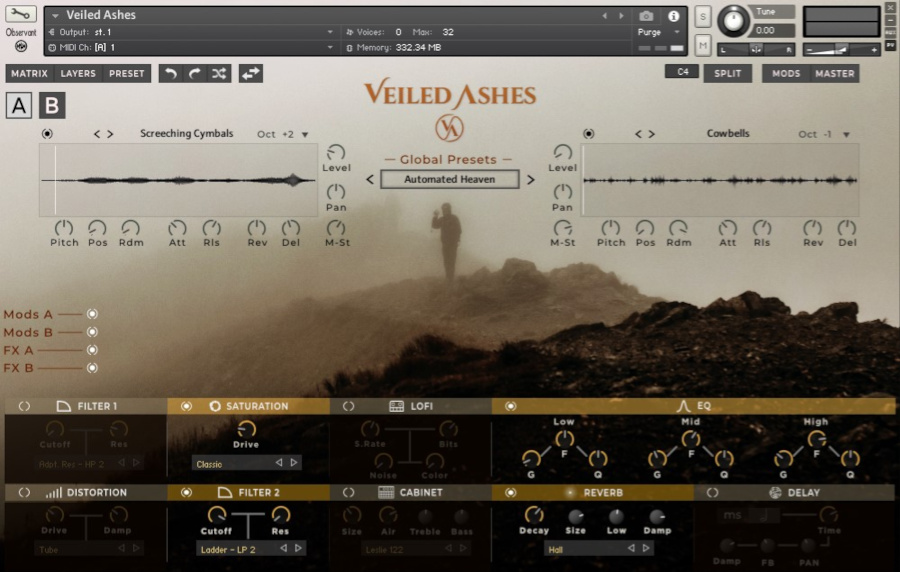The height and width of the screenshot is (572, 900).
Task: Click the Cabinet grid icon
Action: click(386, 492)
